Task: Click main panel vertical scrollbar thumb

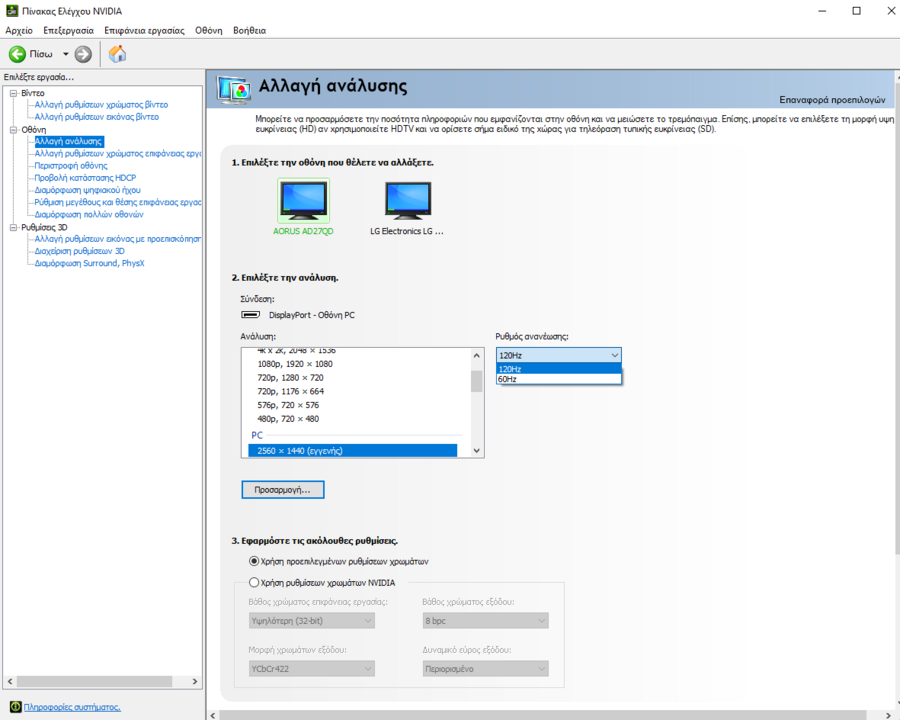Action: click(x=897, y=319)
